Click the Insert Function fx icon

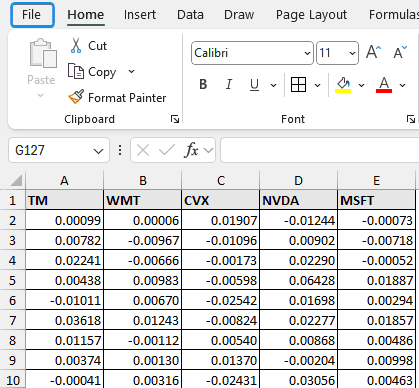click(x=191, y=151)
